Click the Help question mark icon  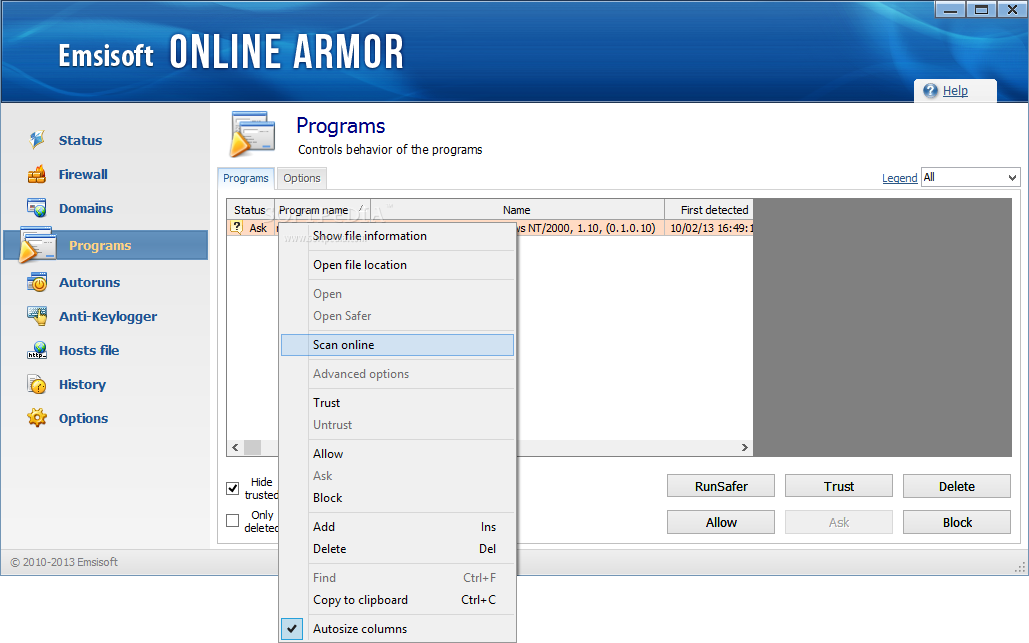931,91
